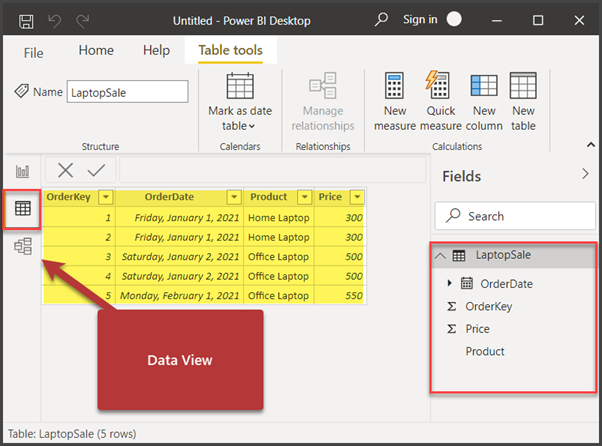Select the Product field in Fields pane
This screenshot has width=602, height=446.
click(x=485, y=351)
